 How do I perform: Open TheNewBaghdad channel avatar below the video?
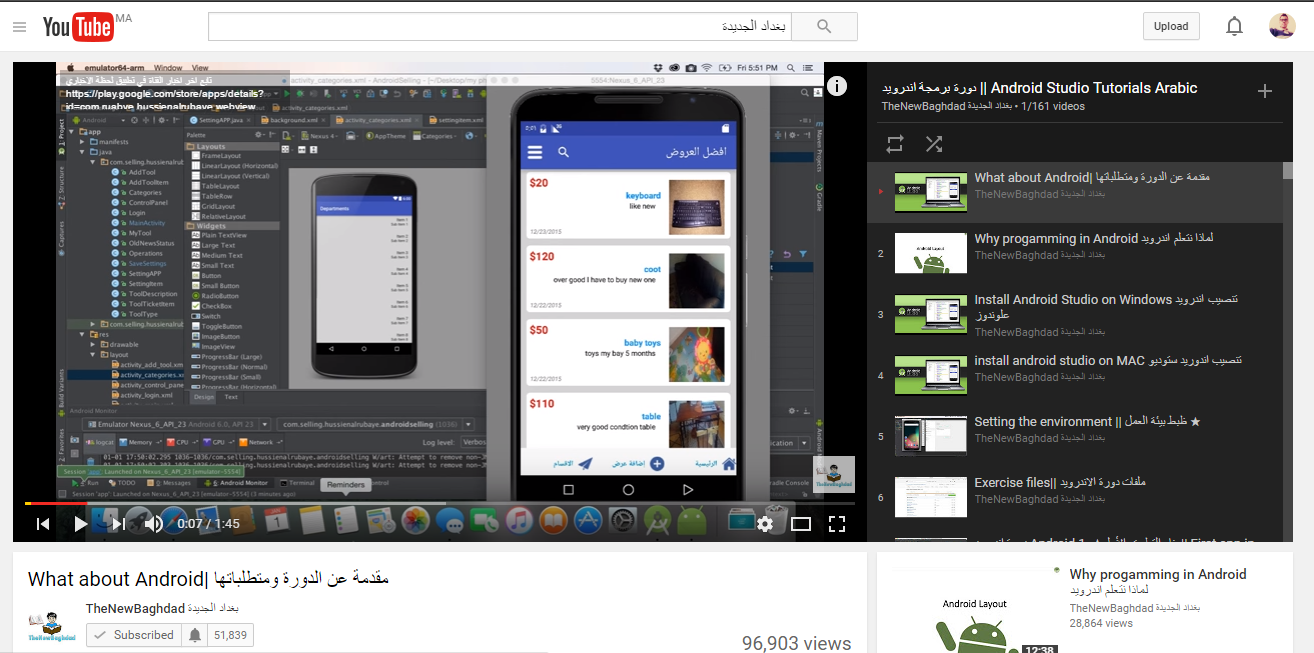52,625
